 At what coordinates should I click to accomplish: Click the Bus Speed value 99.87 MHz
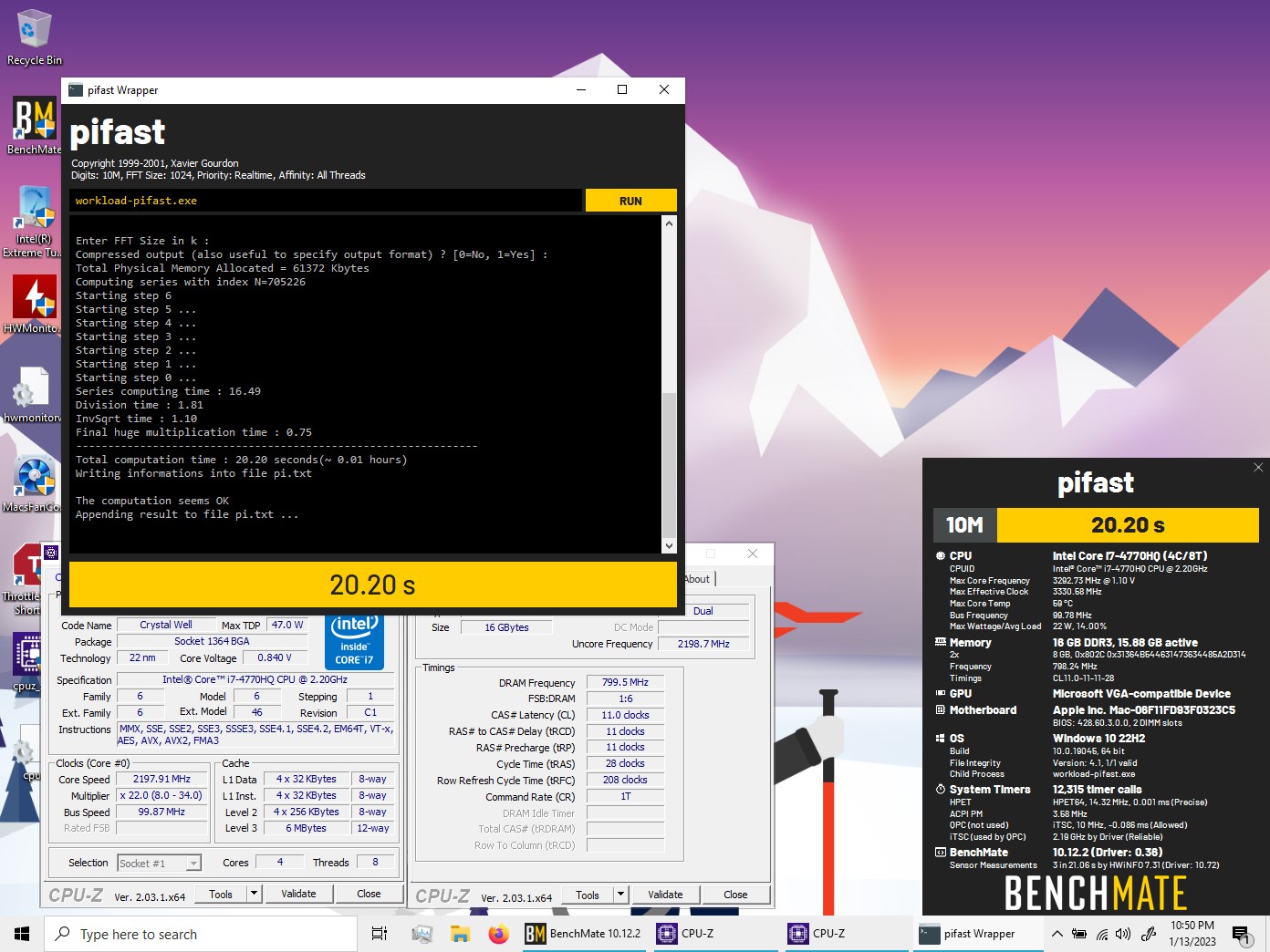coord(161,812)
